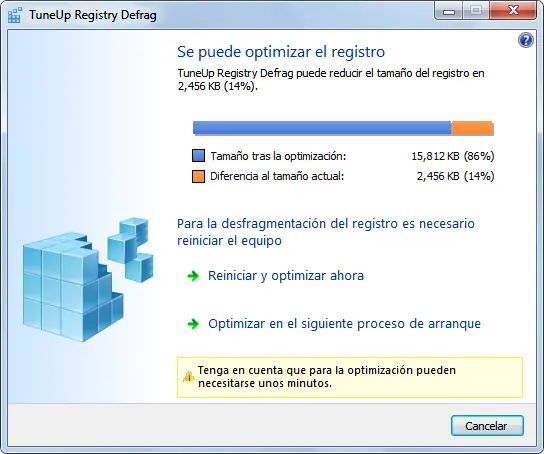Close the window with the red X

[x=513, y=11]
